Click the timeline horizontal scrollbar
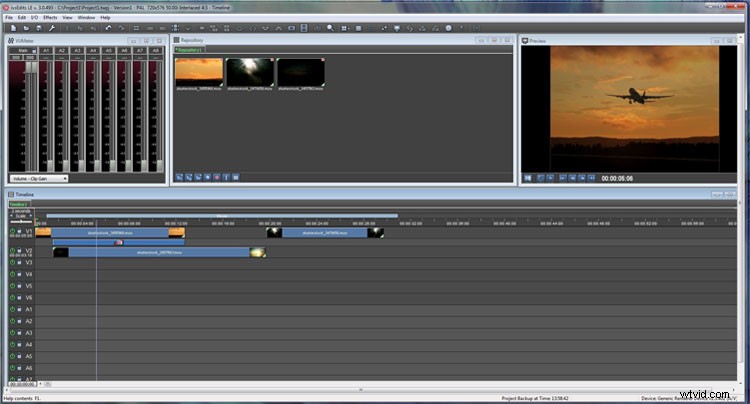 (361, 390)
